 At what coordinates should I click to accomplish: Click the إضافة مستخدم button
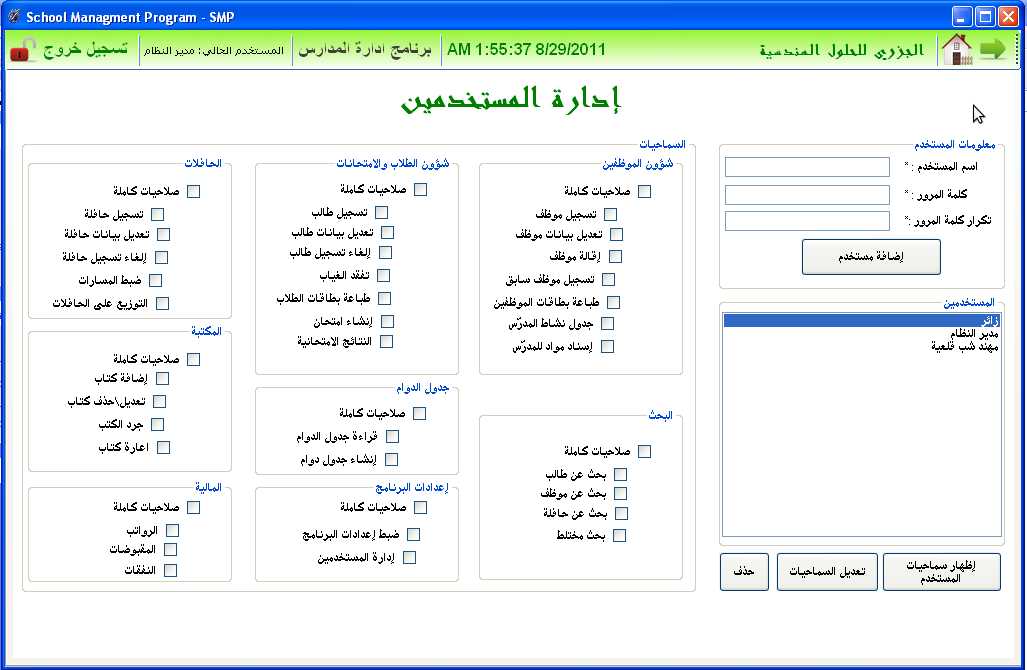pos(871,257)
